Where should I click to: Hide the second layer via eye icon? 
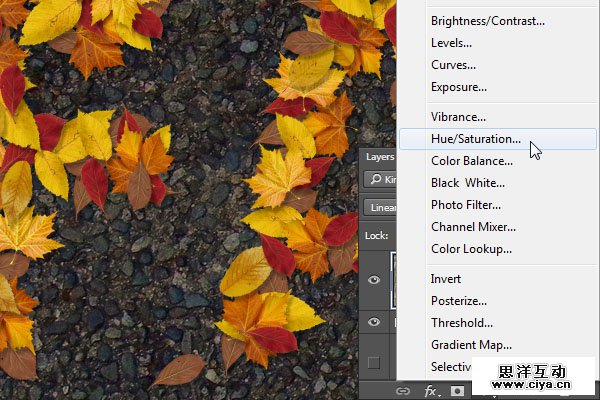(x=374, y=322)
